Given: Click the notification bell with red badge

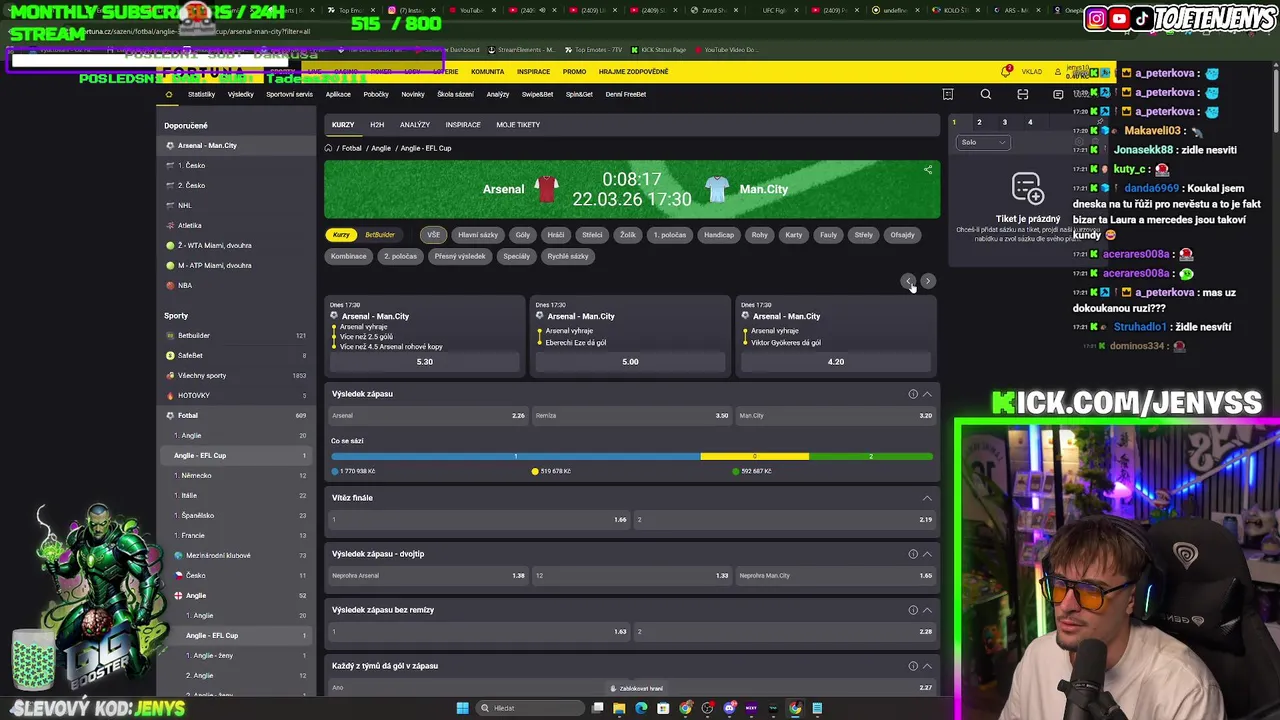Looking at the screenshot, I should pos(1006,71).
